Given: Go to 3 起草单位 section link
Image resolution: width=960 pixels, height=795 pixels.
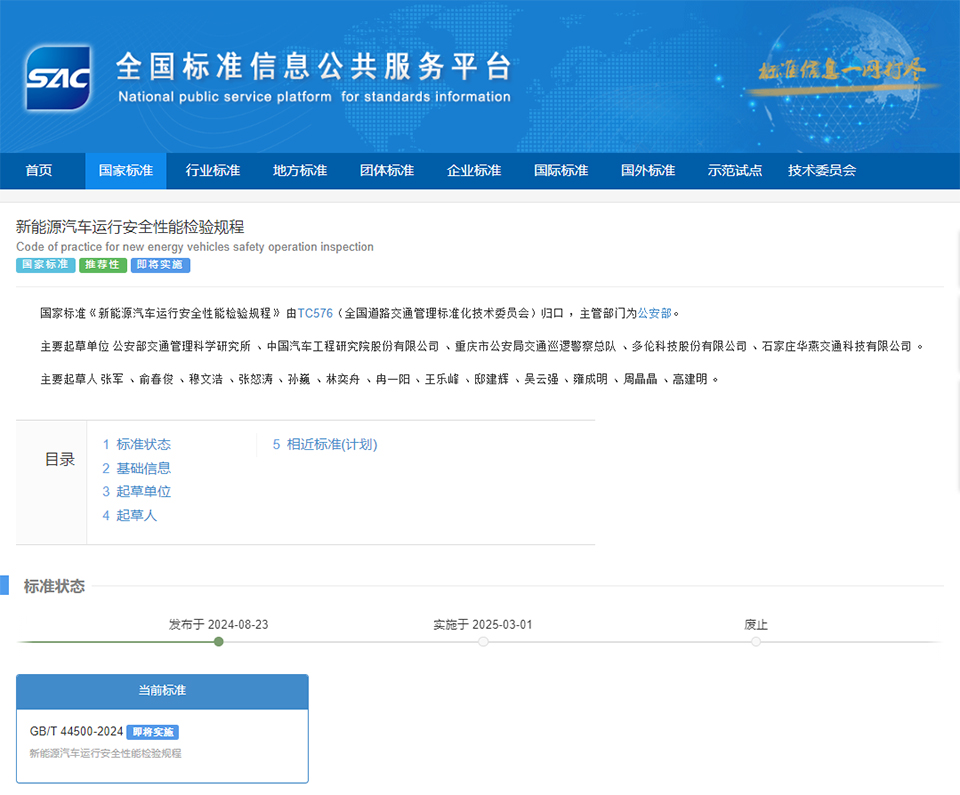Looking at the screenshot, I should pyautogui.click(x=137, y=492).
